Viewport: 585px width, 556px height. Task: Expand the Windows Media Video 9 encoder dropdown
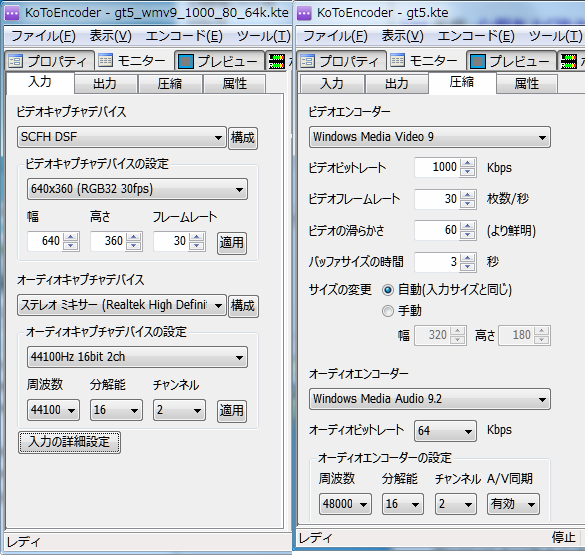(x=429, y=137)
